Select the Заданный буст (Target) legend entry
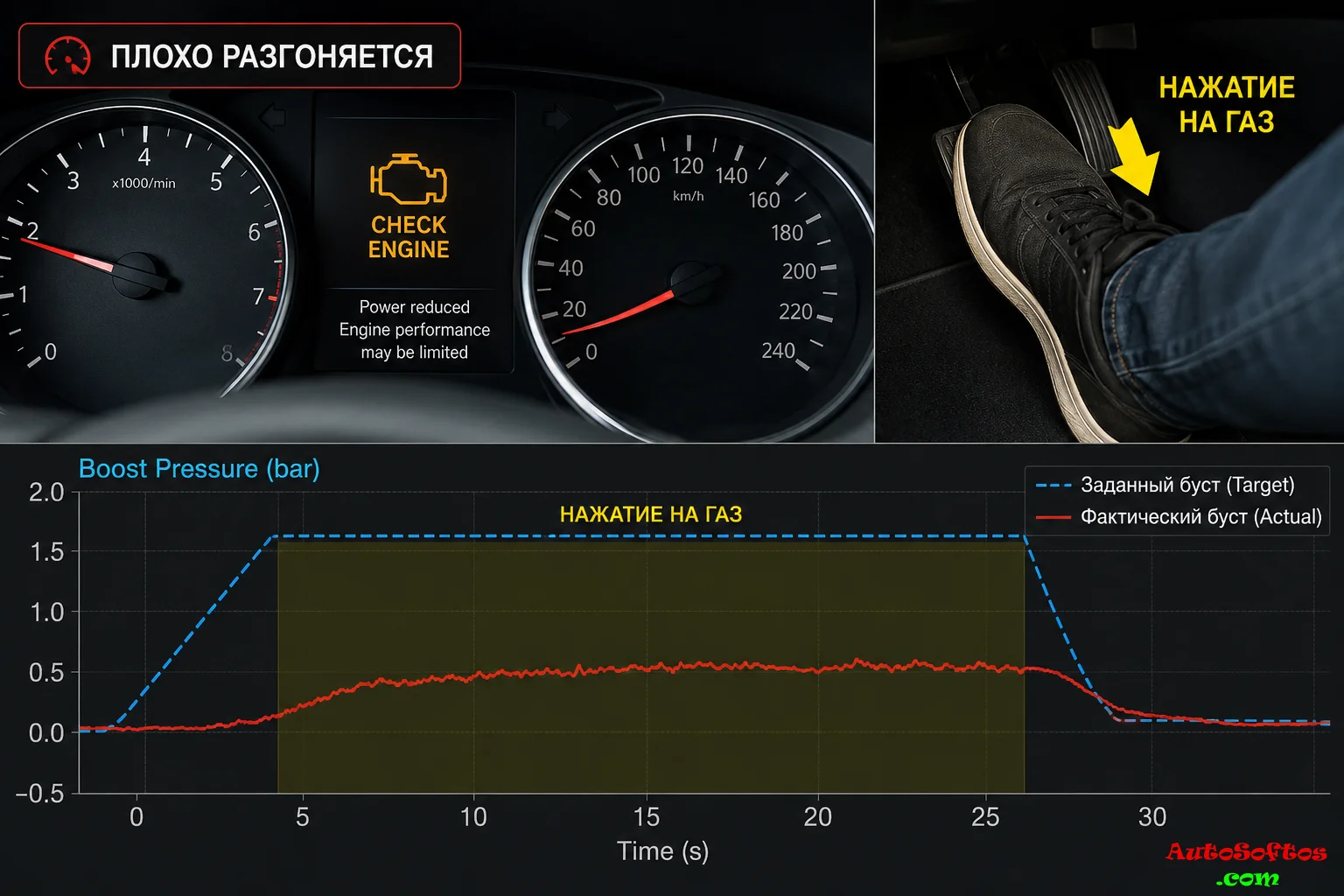The height and width of the screenshot is (896, 1344). pos(1165,485)
